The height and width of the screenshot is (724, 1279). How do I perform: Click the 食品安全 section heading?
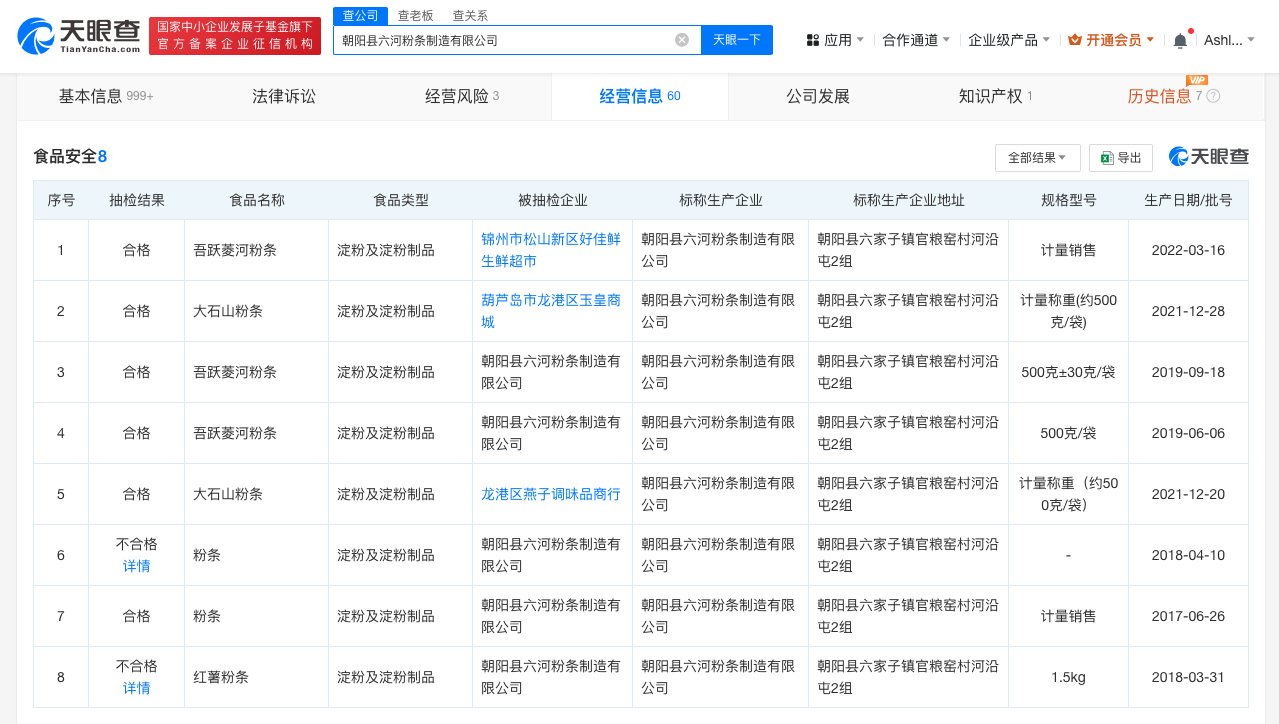pyautogui.click(x=70, y=157)
